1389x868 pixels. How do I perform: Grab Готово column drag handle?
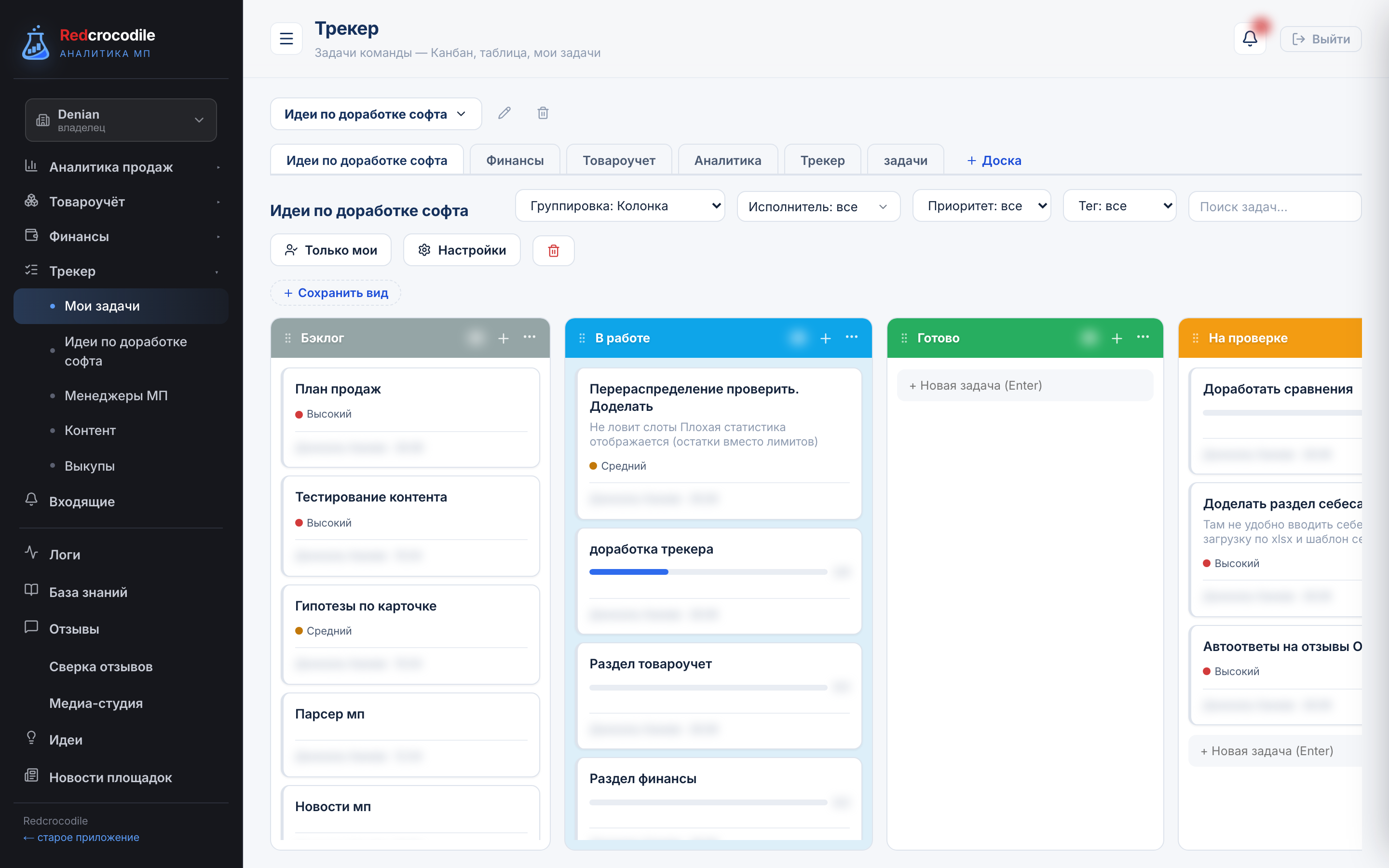(904, 338)
